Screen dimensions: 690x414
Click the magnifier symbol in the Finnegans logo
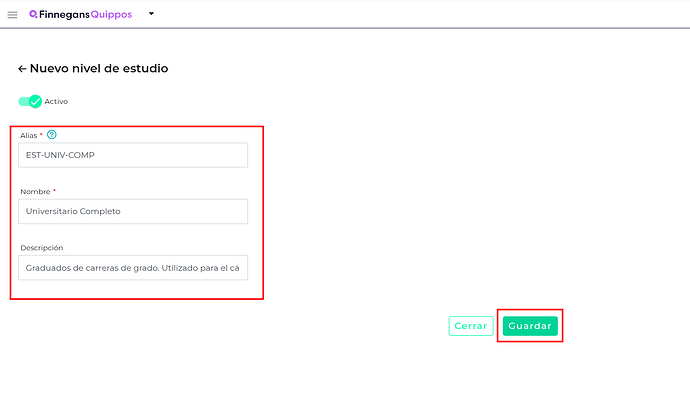(33, 15)
